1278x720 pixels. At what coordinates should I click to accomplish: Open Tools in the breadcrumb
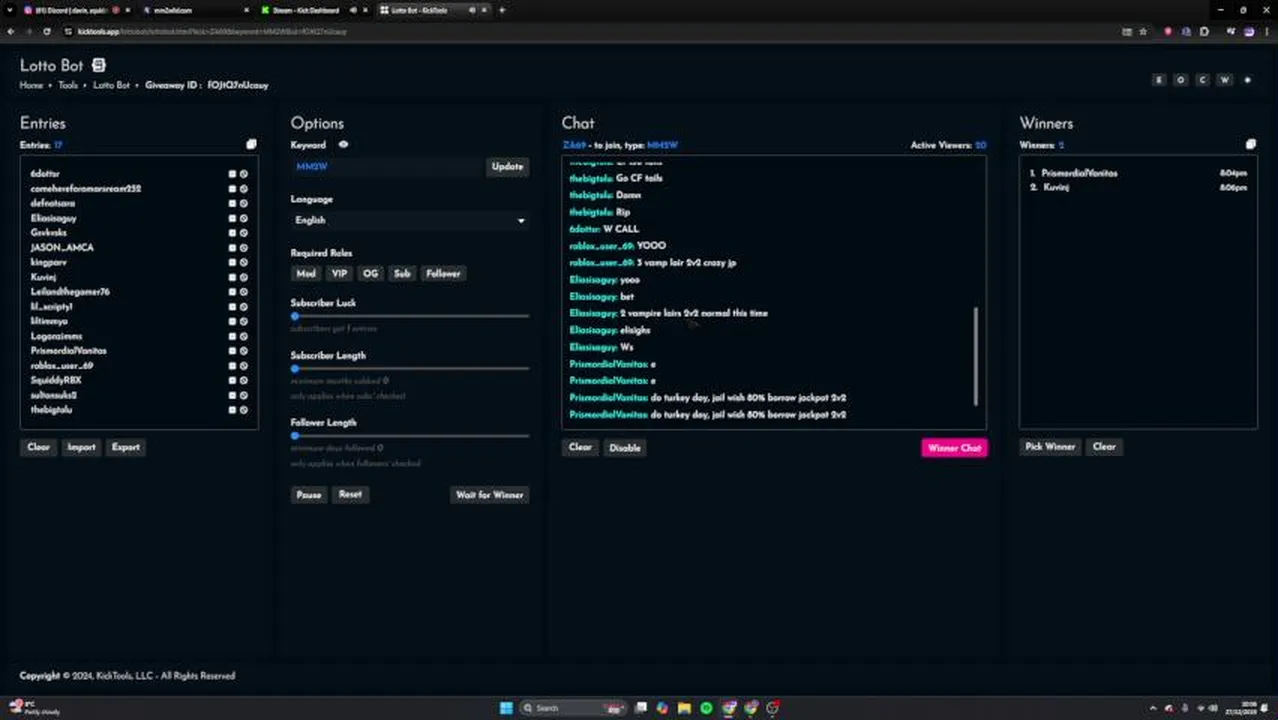68,85
